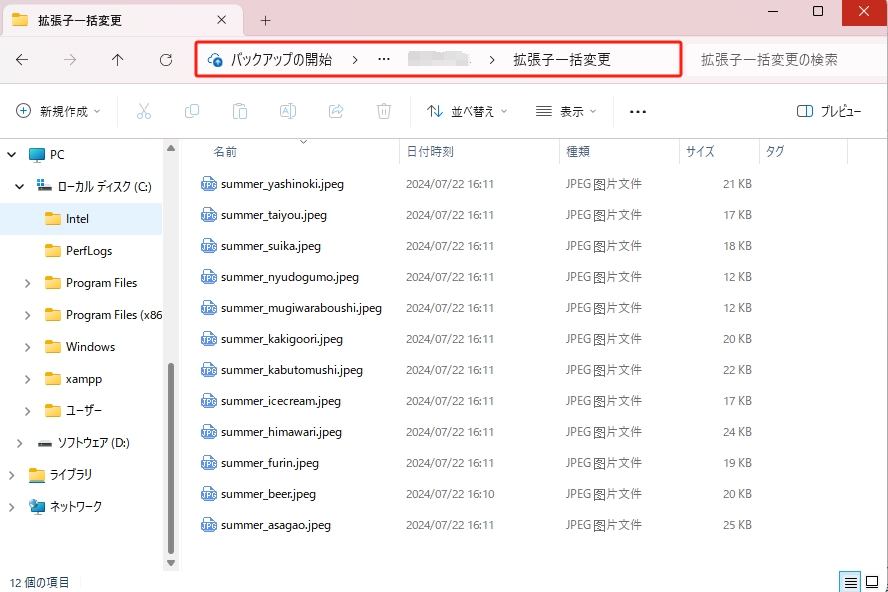Screen dimensions: 888x592
Task: Click the Delete trash can icon
Action: pyautogui.click(x=384, y=111)
